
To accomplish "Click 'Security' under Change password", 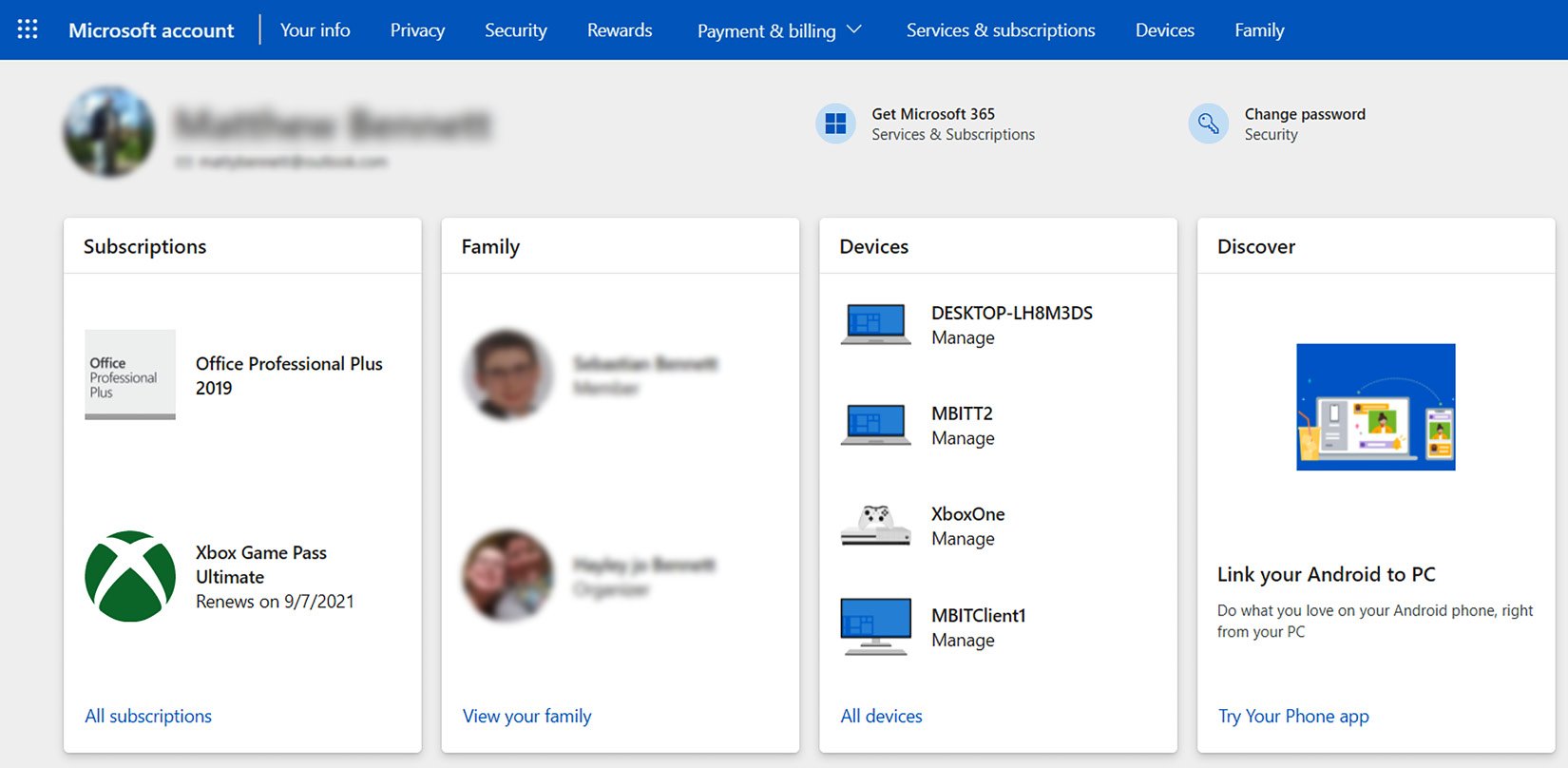I will pos(1272,135).
